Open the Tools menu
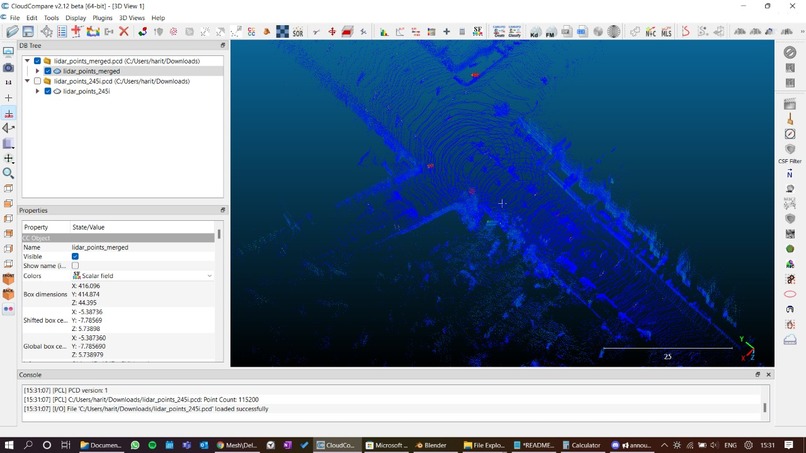The image size is (806, 453). pos(51,17)
